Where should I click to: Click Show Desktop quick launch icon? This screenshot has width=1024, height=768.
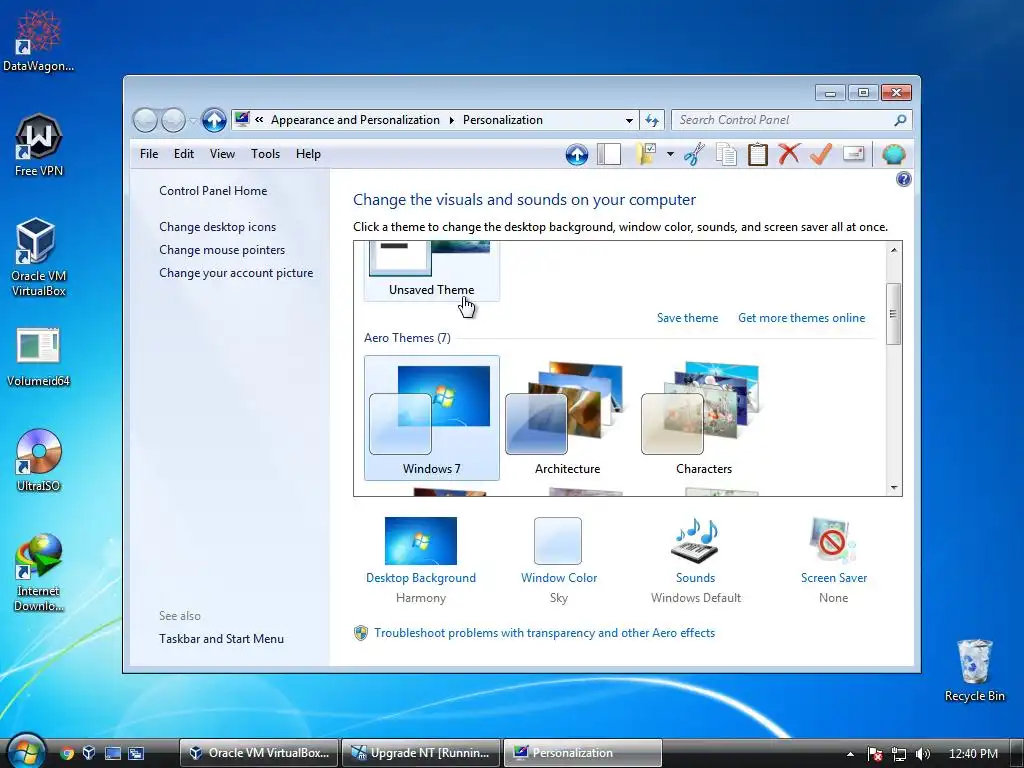[113, 753]
